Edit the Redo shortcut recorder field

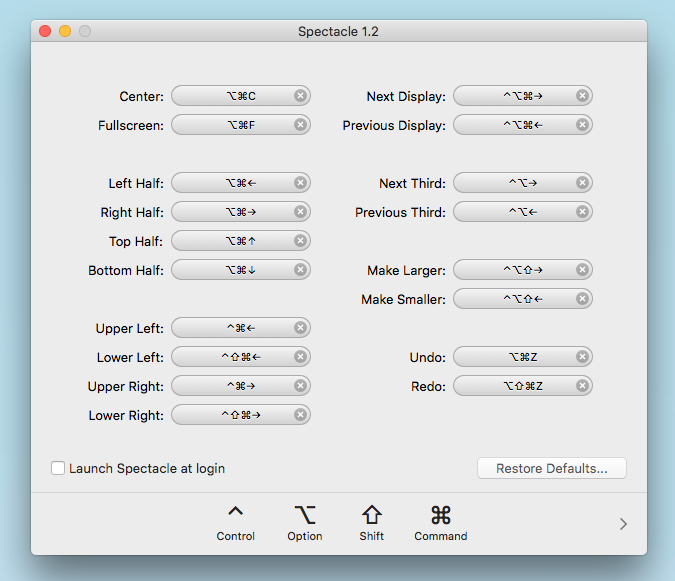(x=523, y=386)
